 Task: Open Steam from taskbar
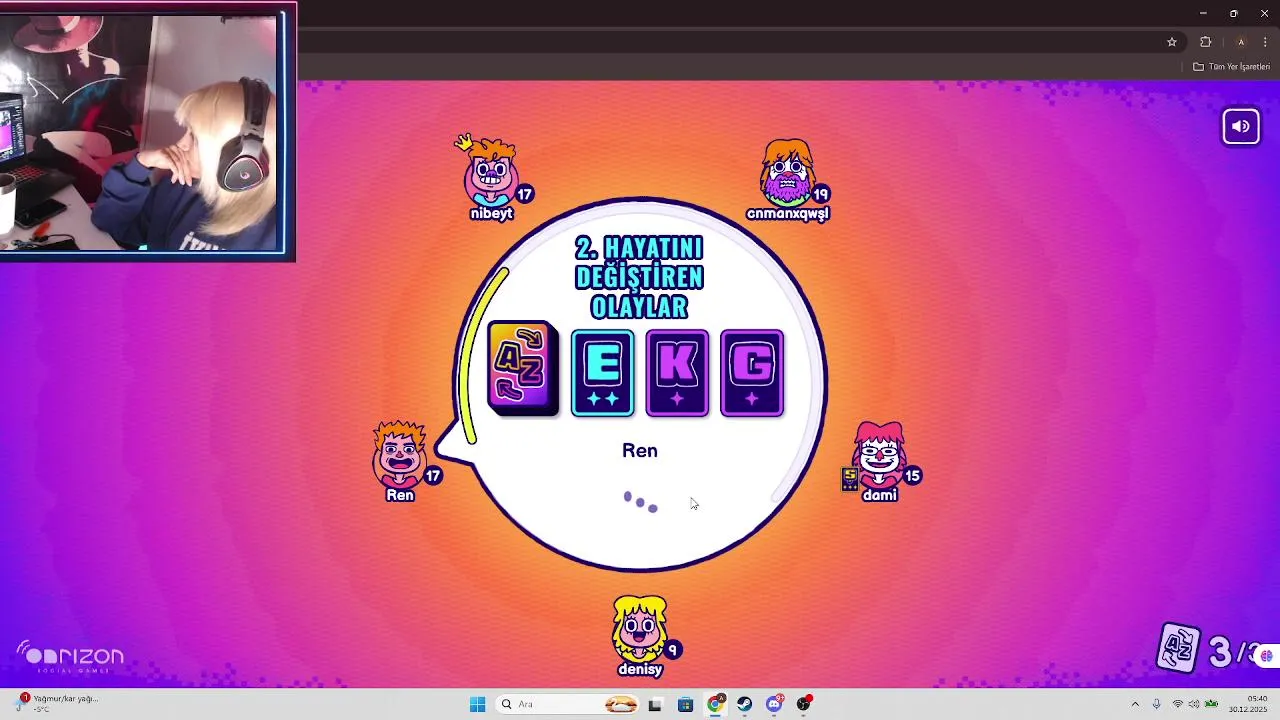tap(745, 704)
